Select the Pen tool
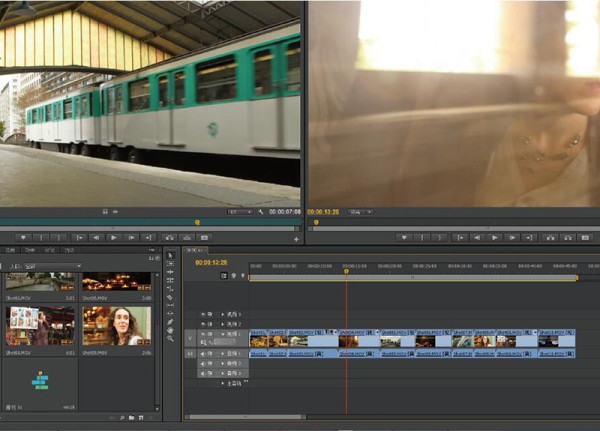The height and width of the screenshot is (431, 600). point(171,322)
